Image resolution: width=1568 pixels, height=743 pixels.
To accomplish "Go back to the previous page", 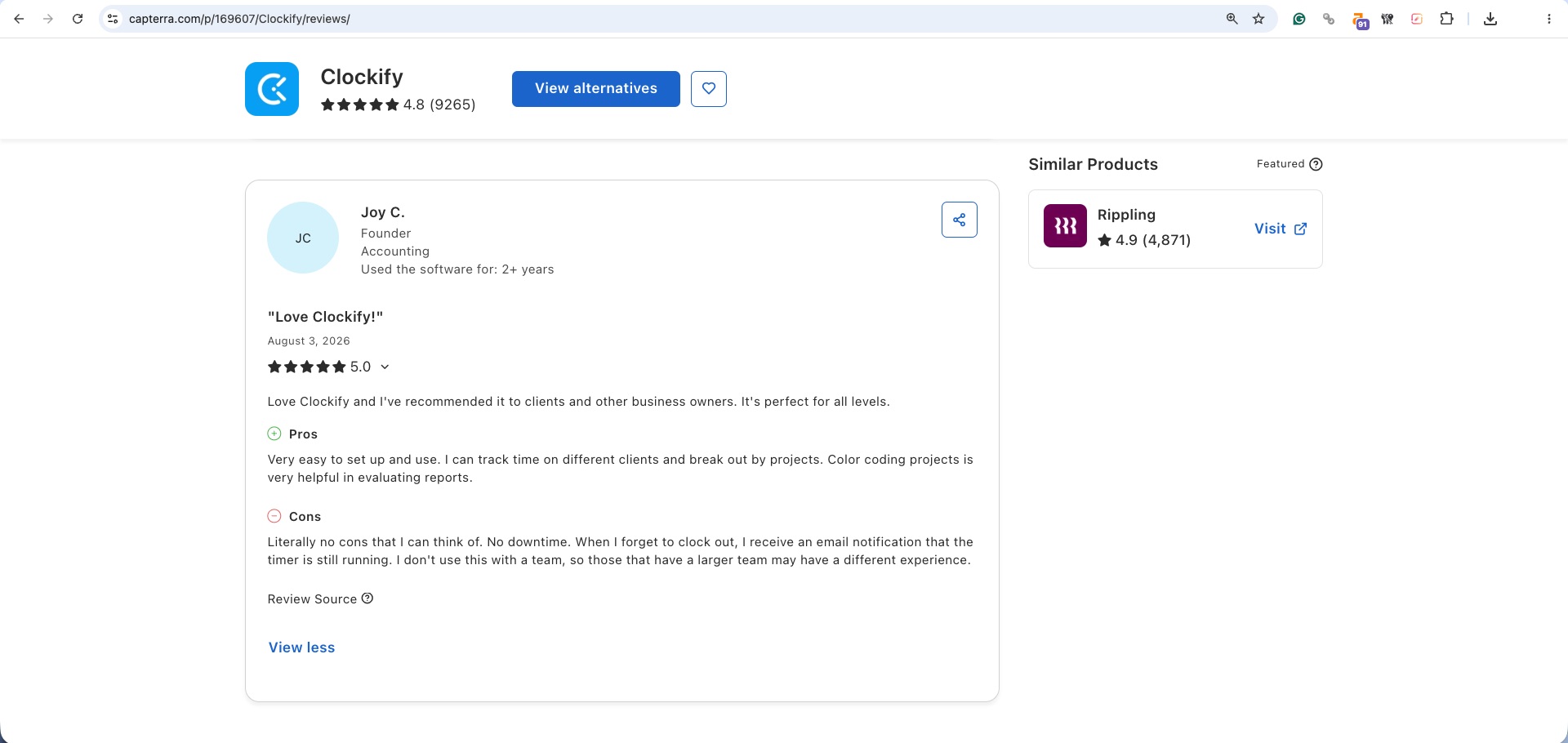I will (x=19, y=19).
